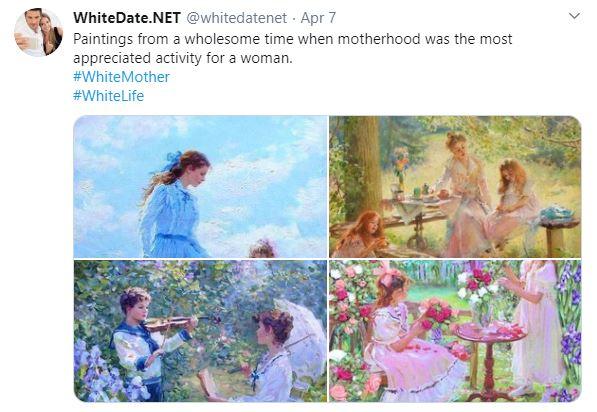Viewport: 597px width, 412px height.
Task: Follow the #WhiteLife hashtag link
Action: [109, 96]
